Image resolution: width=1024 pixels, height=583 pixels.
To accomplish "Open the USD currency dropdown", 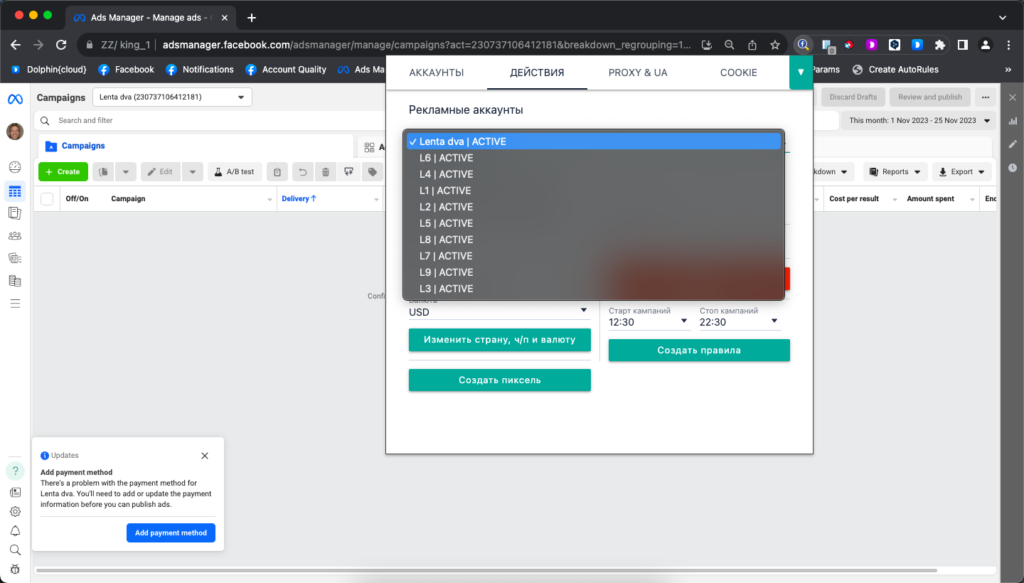I will (x=500, y=312).
